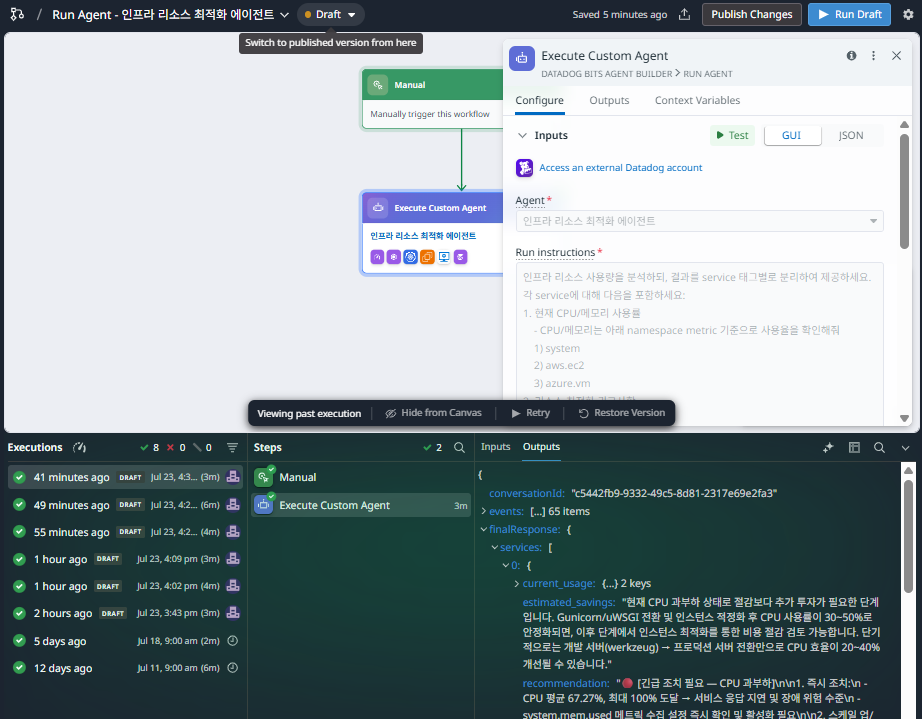
Task: Collapse the finalResponse node
Action: click(x=484, y=529)
